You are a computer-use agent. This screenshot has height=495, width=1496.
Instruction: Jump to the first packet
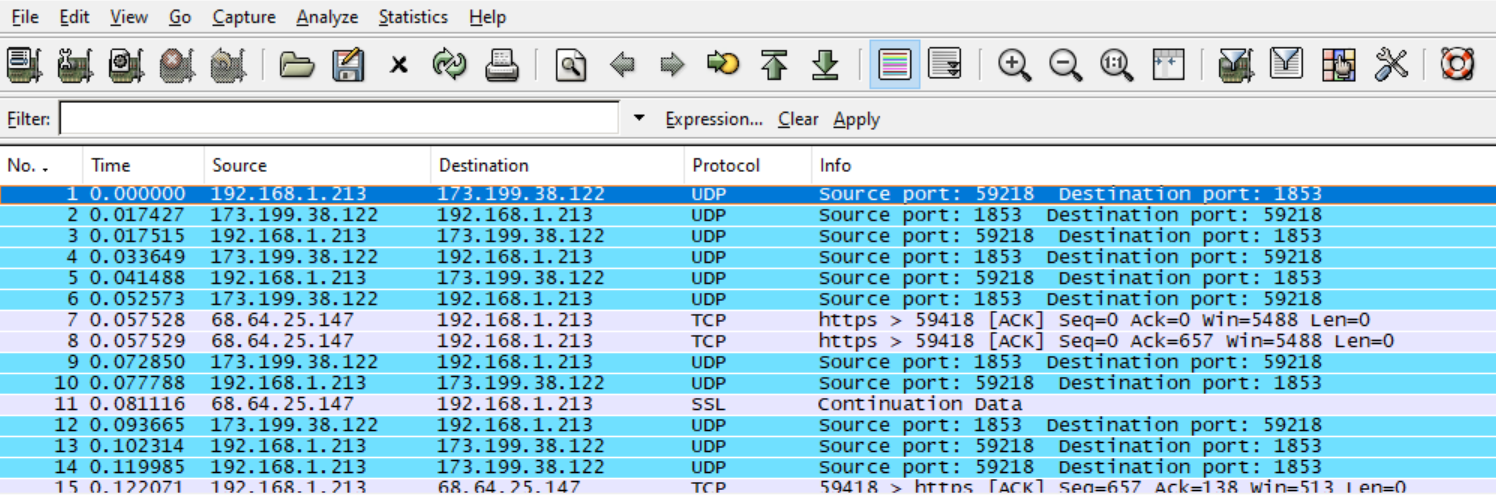774,66
